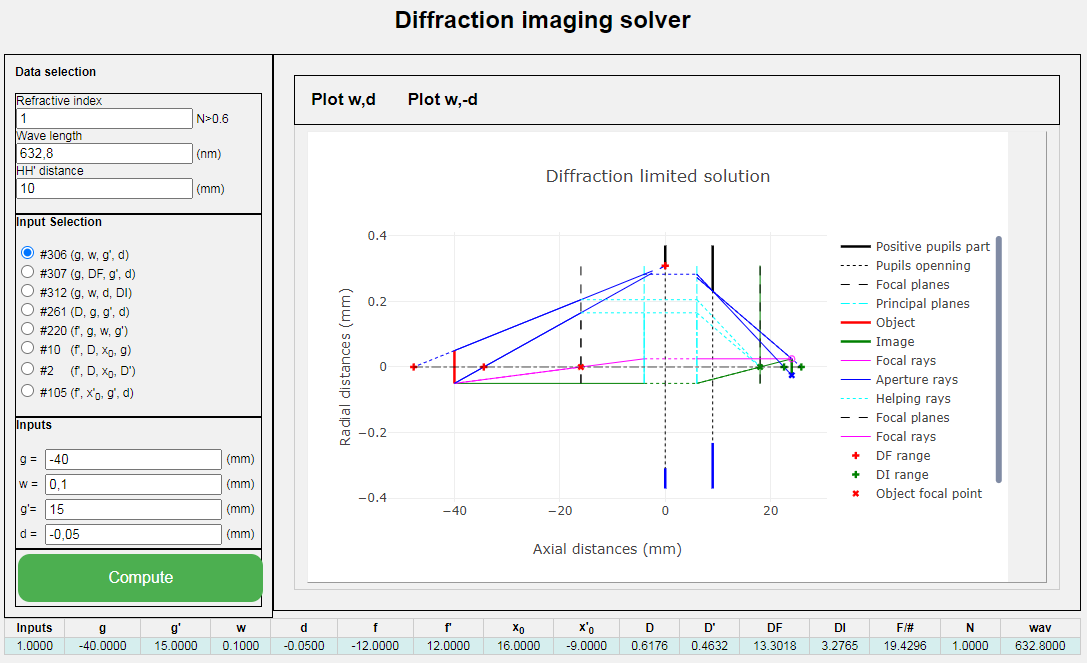The height and width of the screenshot is (663, 1087).
Task: Select the Plot w,d tab
Action: coord(343,99)
